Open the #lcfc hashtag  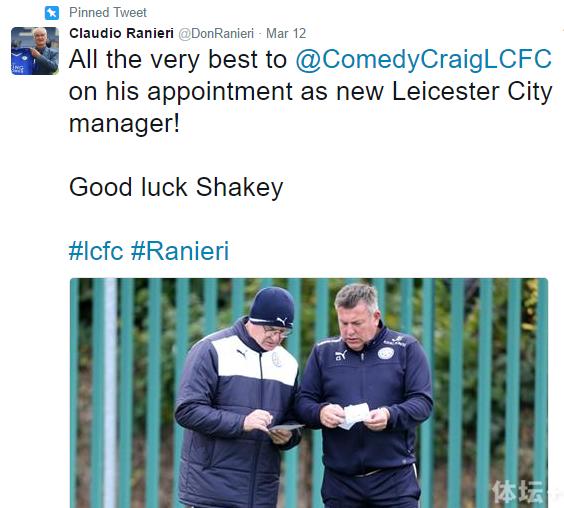pyautogui.click(x=96, y=251)
